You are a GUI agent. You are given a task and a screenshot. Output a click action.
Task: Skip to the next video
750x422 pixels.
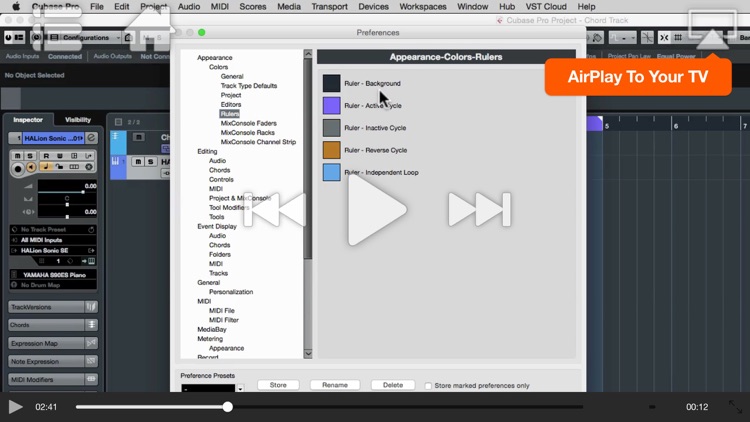pyautogui.click(x=479, y=210)
